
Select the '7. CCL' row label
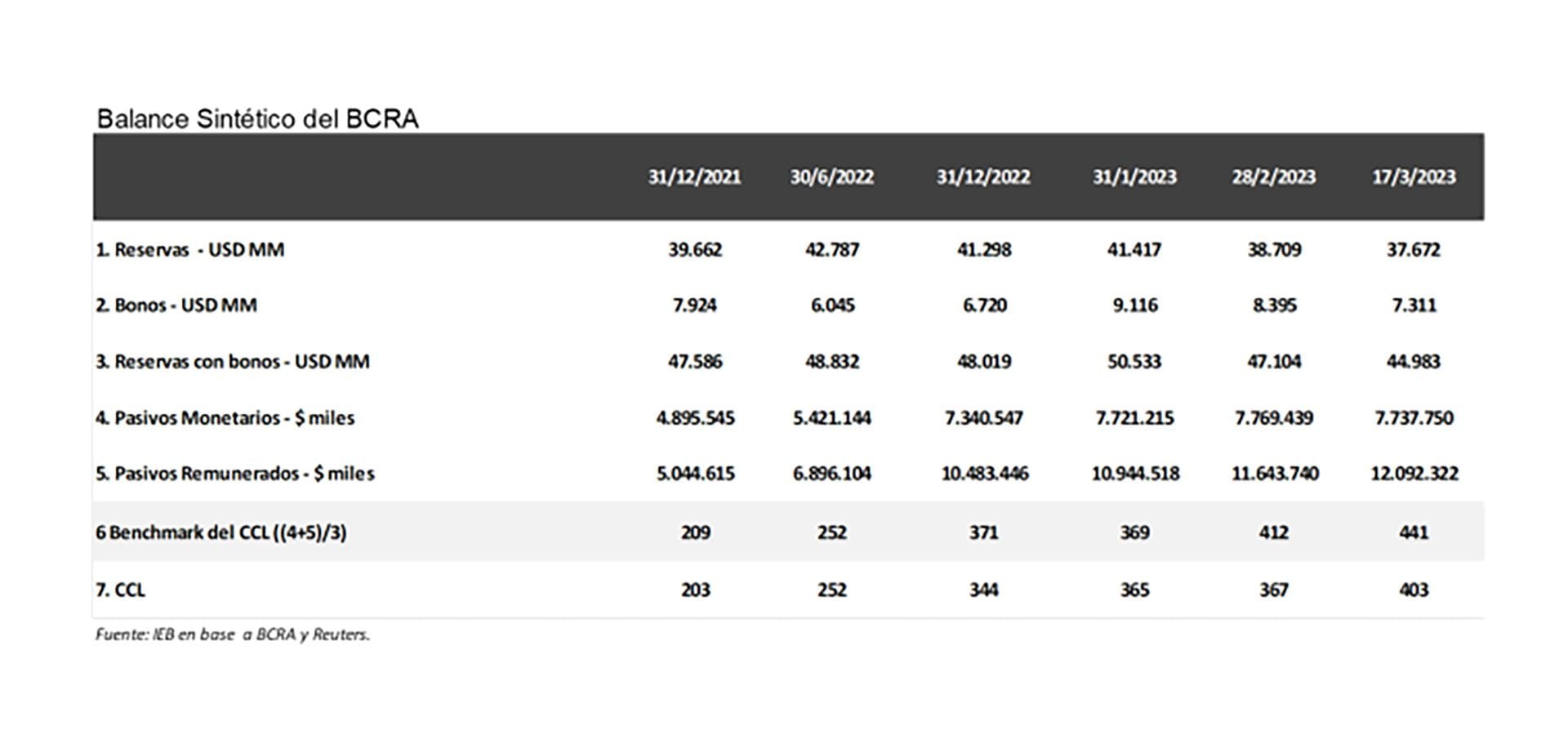(120, 590)
